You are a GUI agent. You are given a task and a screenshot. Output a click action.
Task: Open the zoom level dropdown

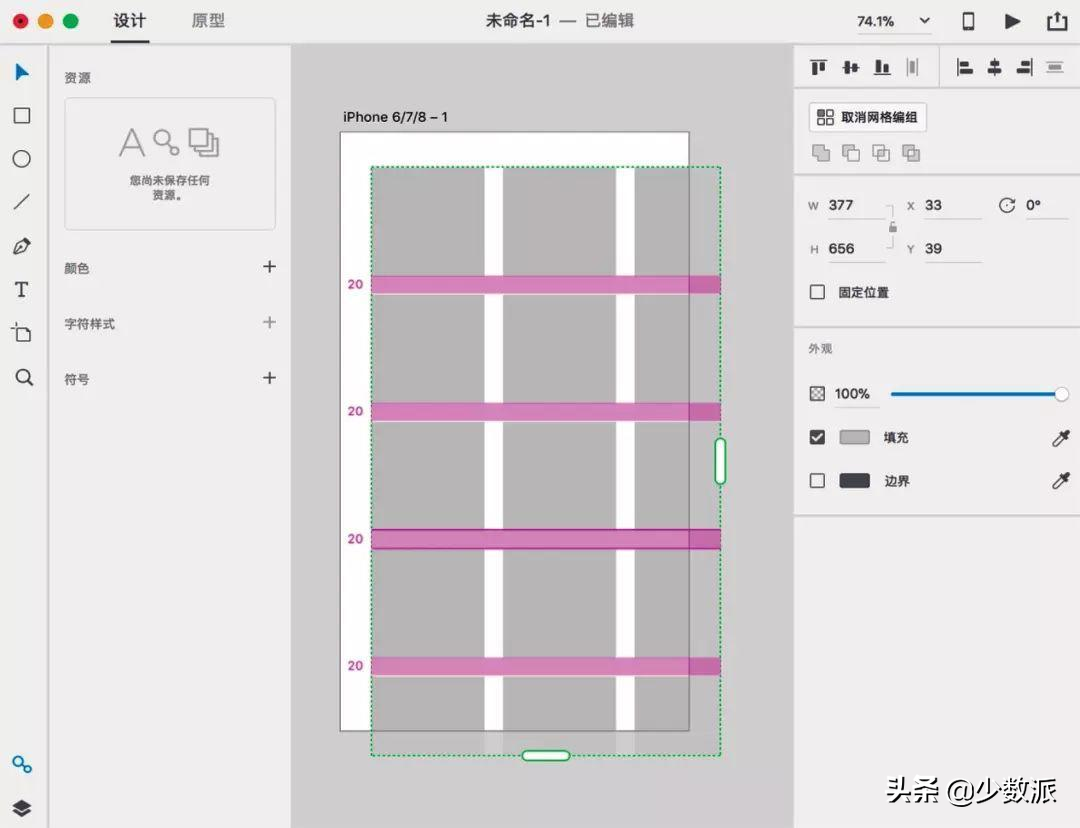[x=924, y=21]
